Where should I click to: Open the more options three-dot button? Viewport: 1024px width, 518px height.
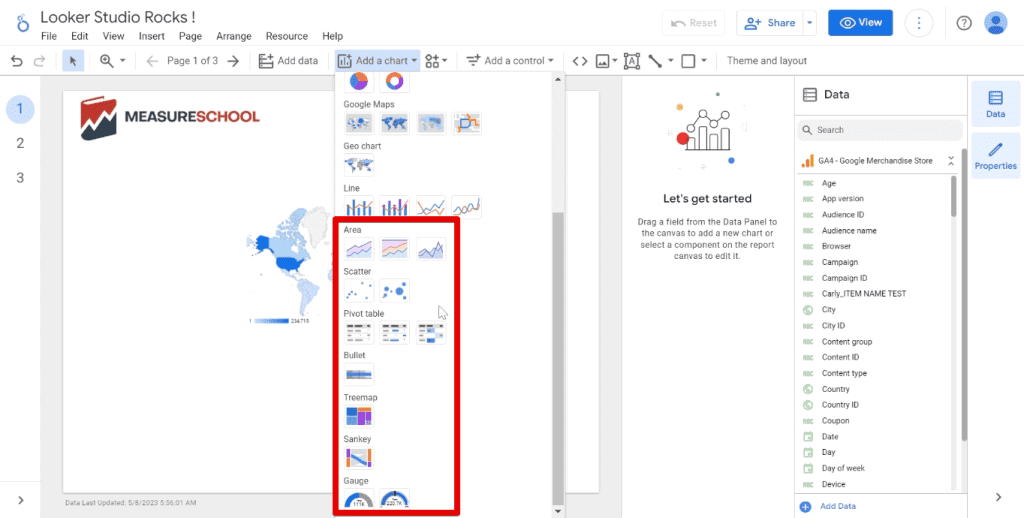coord(919,23)
